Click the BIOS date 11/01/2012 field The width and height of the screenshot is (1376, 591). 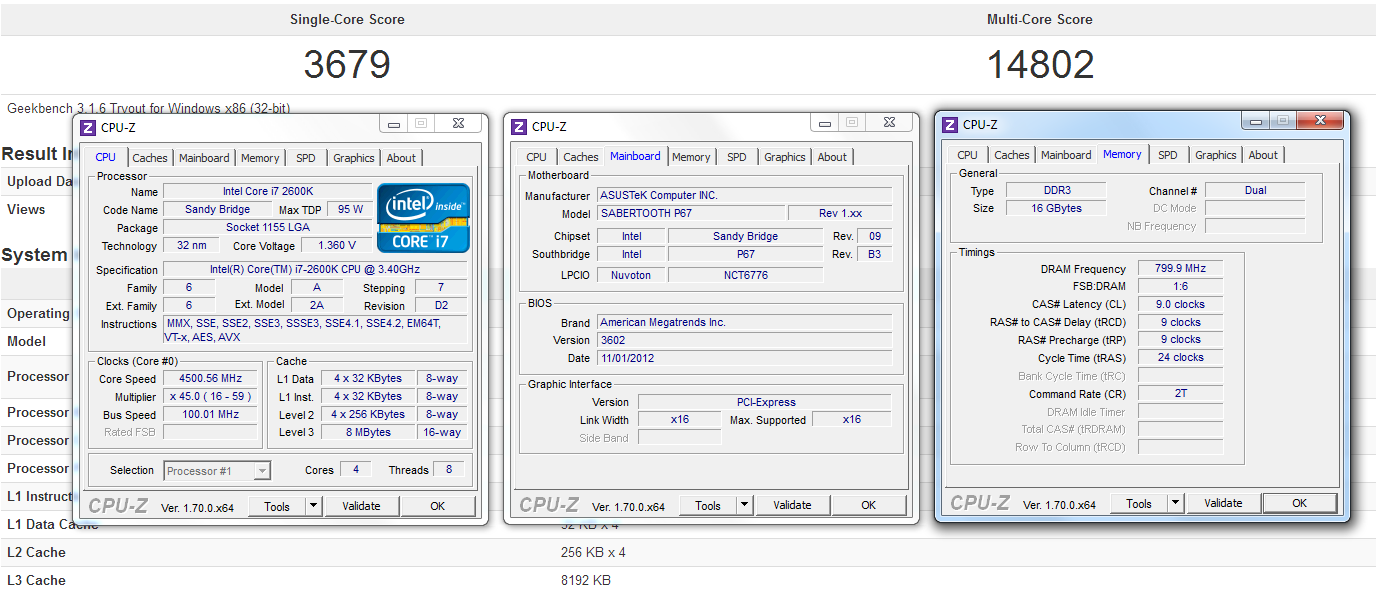point(744,358)
